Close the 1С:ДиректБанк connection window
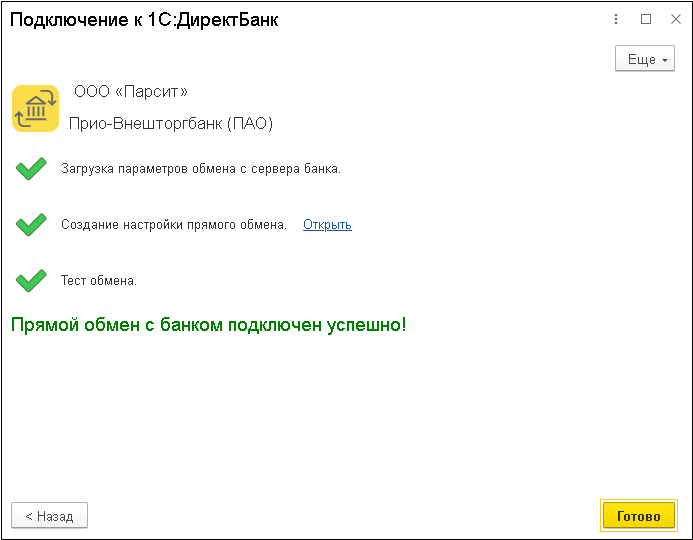The width and height of the screenshot is (693, 540). coord(676,19)
